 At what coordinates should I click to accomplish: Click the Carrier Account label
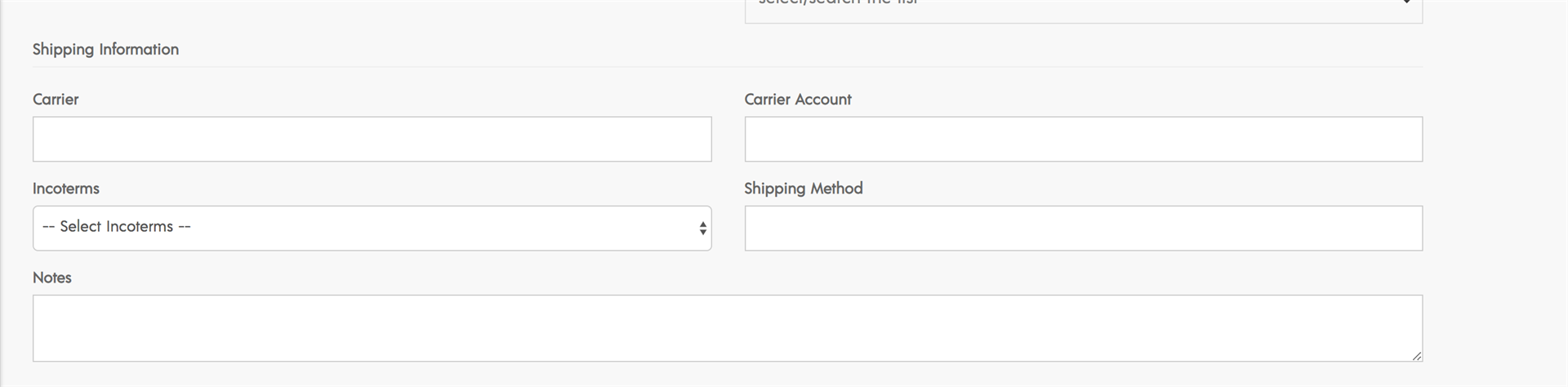coord(798,99)
